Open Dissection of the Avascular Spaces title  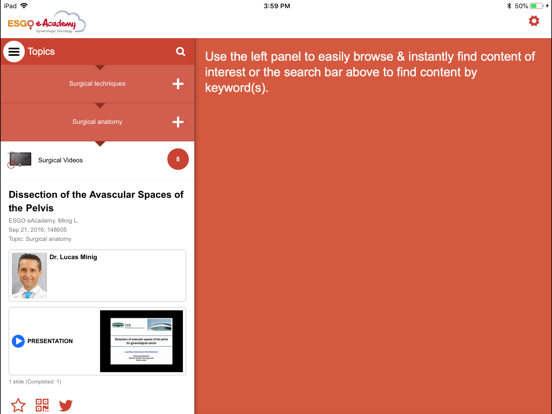point(96,201)
